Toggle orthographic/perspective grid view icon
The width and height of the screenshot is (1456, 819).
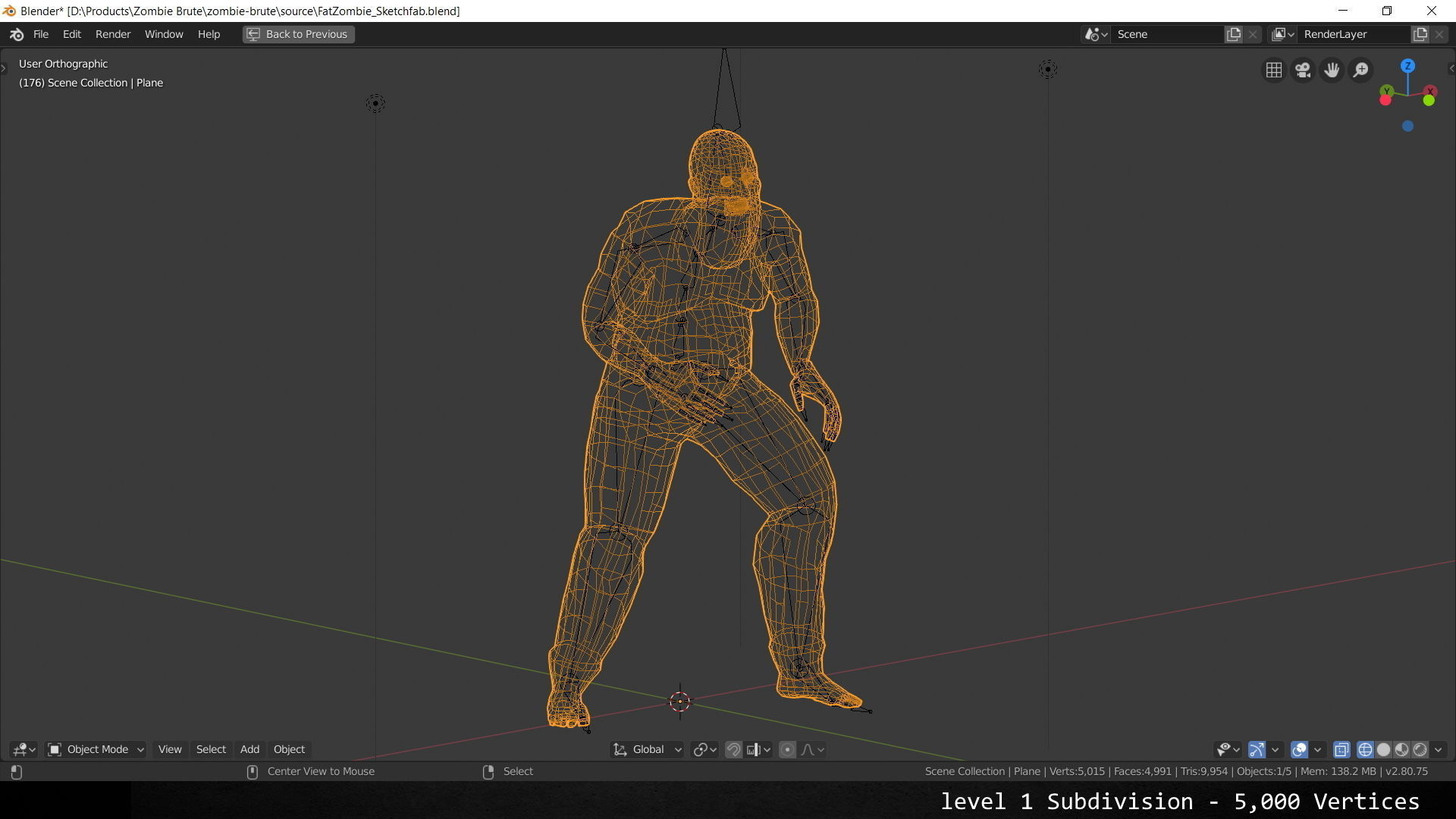pyautogui.click(x=1274, y=70)
